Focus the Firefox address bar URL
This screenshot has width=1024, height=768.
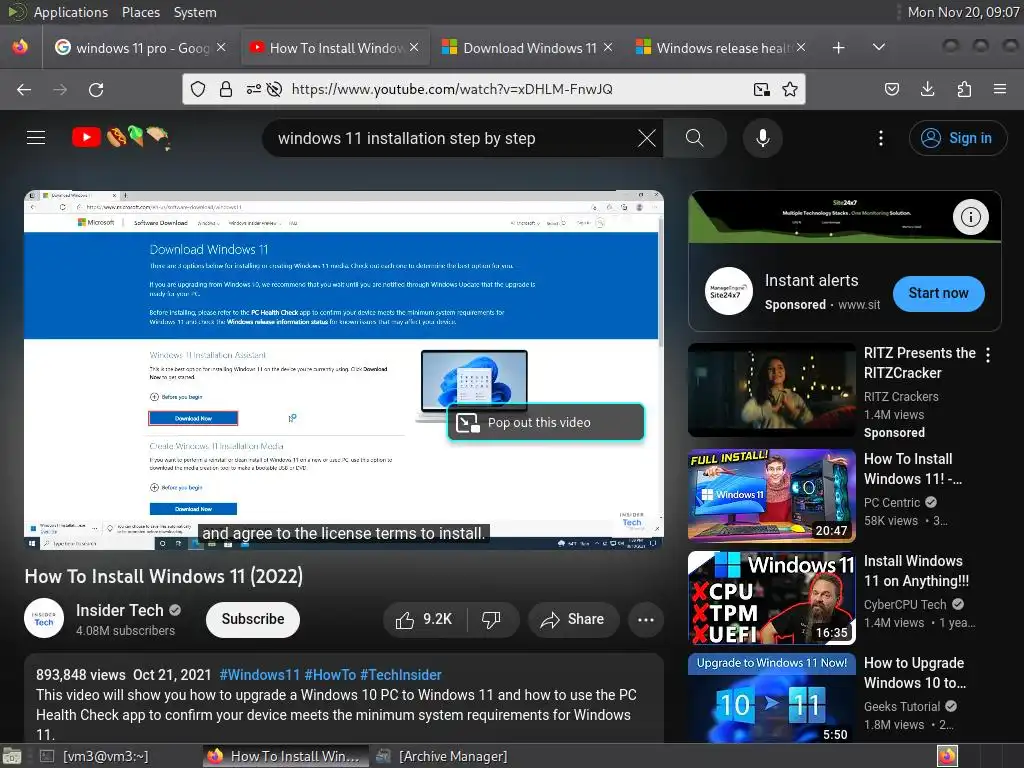(x=452, y=89)
